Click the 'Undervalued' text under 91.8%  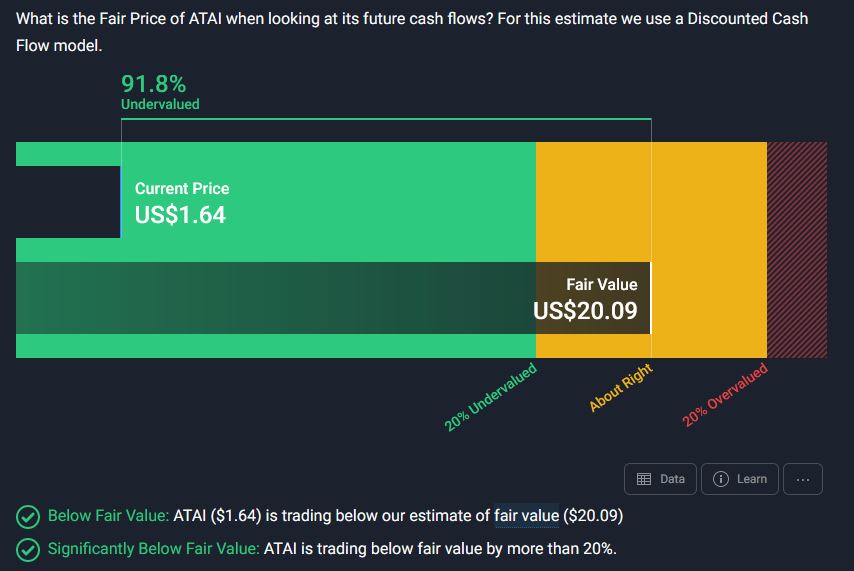(160, 104)
